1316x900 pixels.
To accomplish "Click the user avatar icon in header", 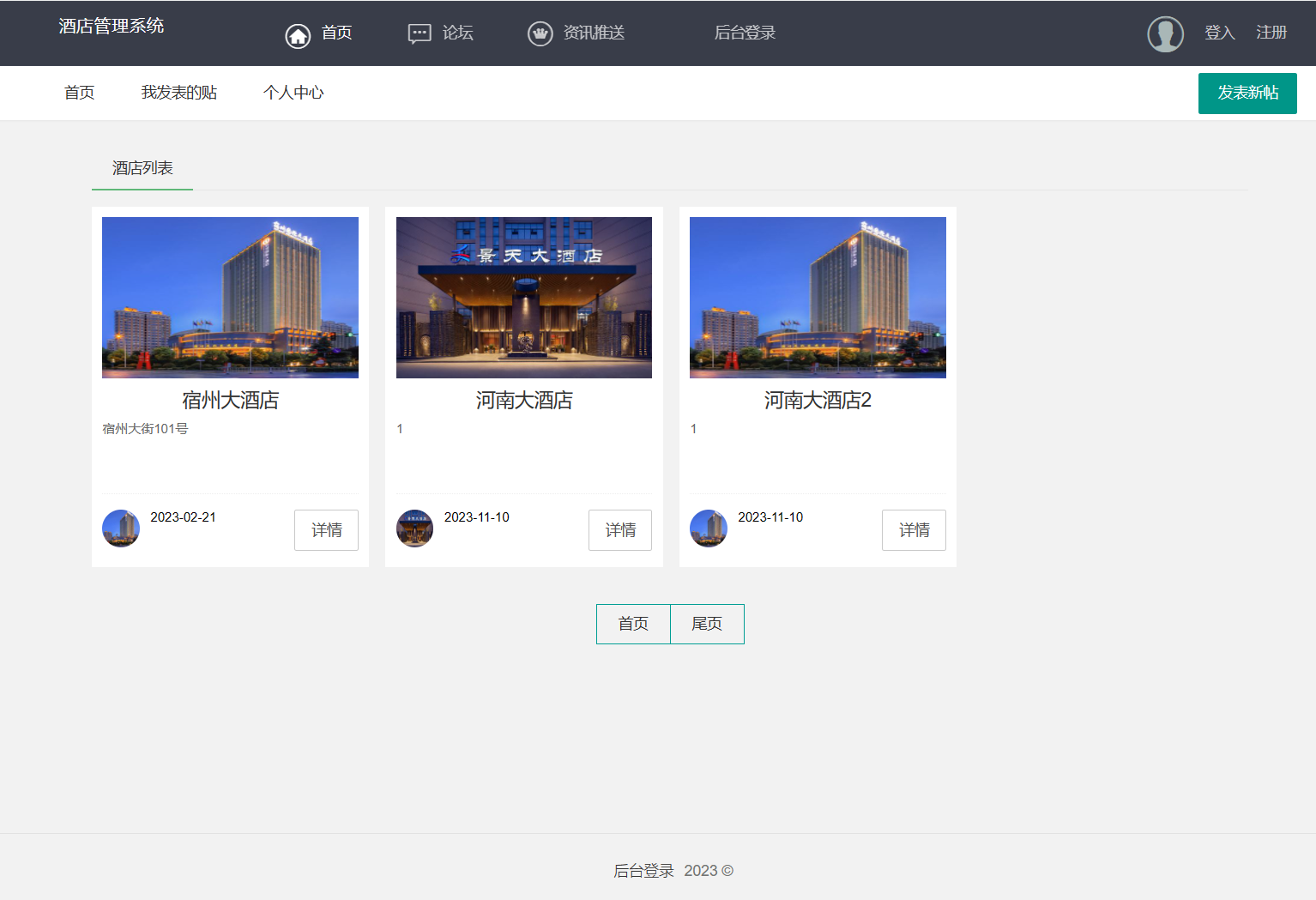I will click(x=1165, y=34).
